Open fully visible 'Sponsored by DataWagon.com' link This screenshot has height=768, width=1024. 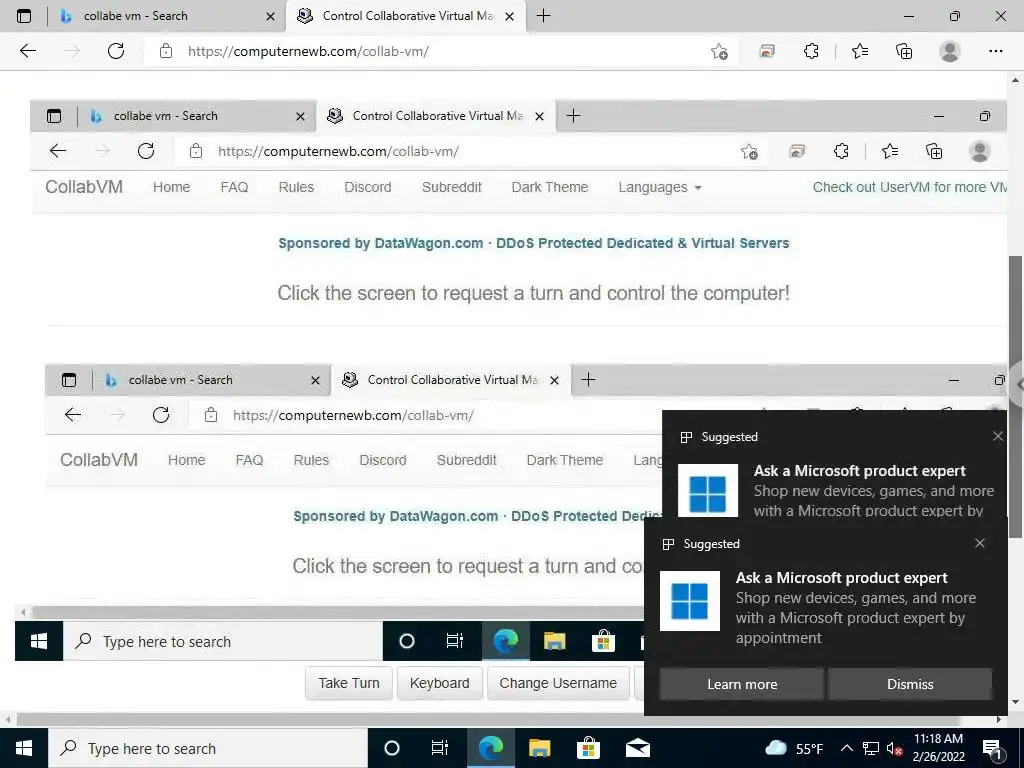[x=534, y=243]
